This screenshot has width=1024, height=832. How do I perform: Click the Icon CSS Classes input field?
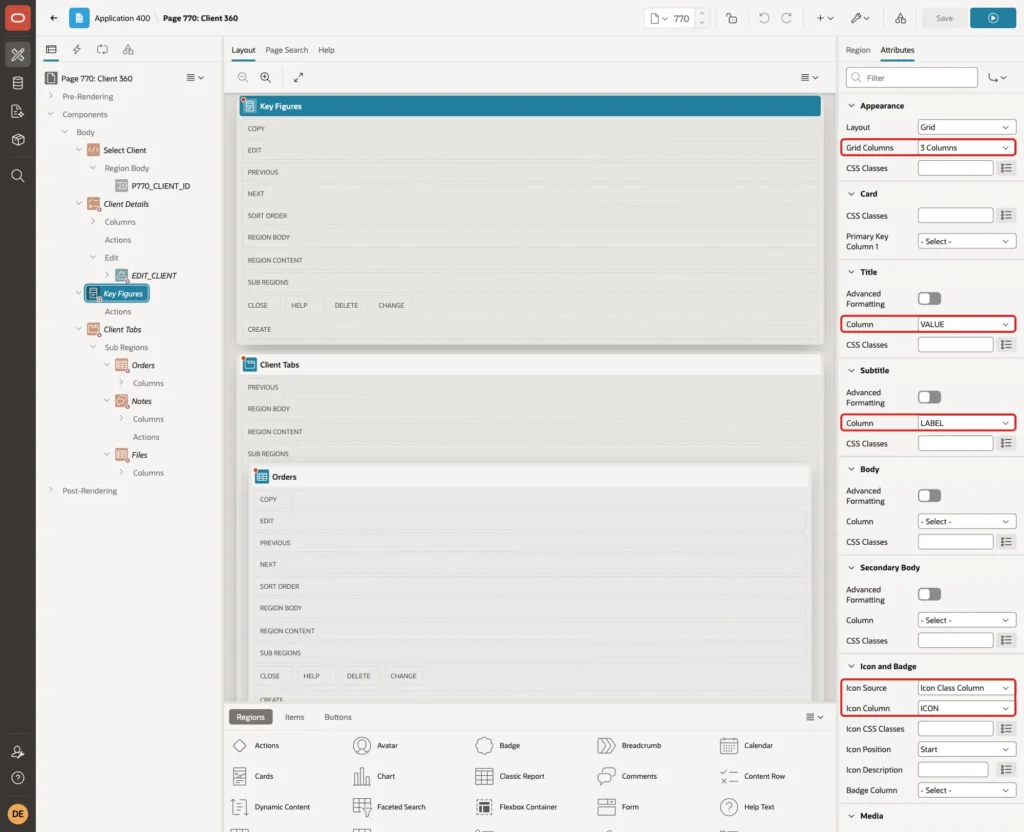(955, 729)
